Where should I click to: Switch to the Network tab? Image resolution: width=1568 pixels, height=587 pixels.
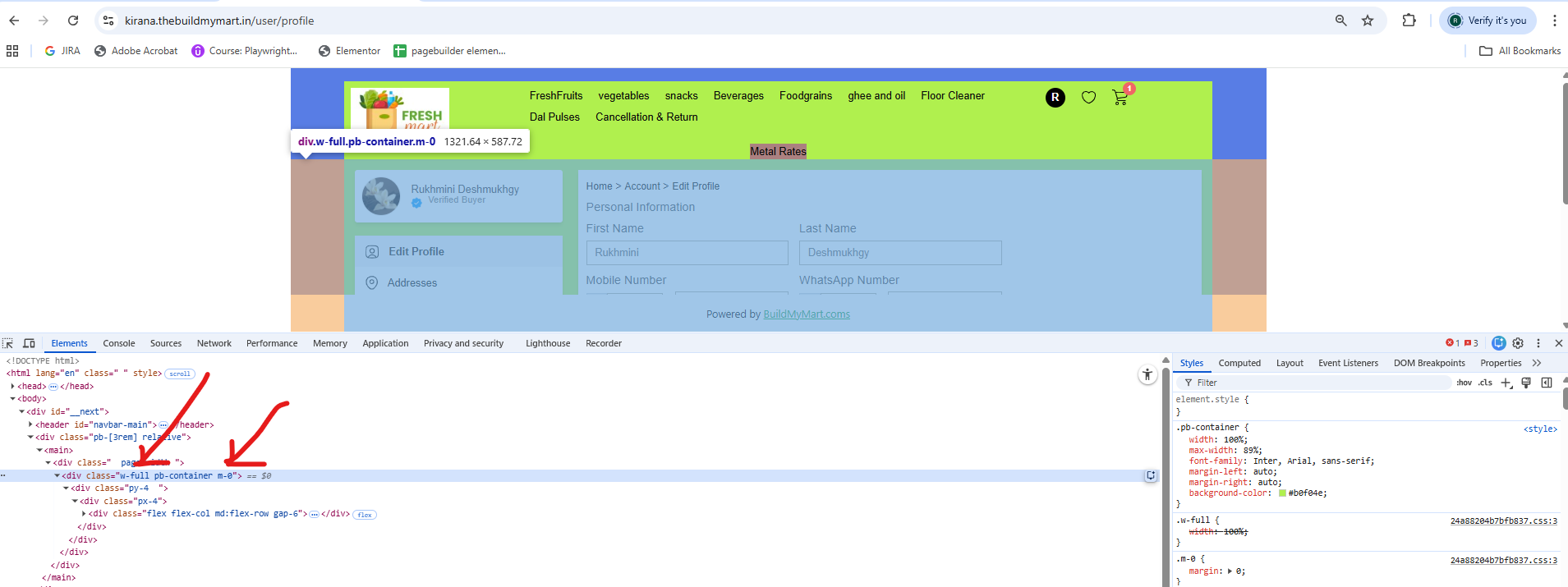click(x=214, y=343)
